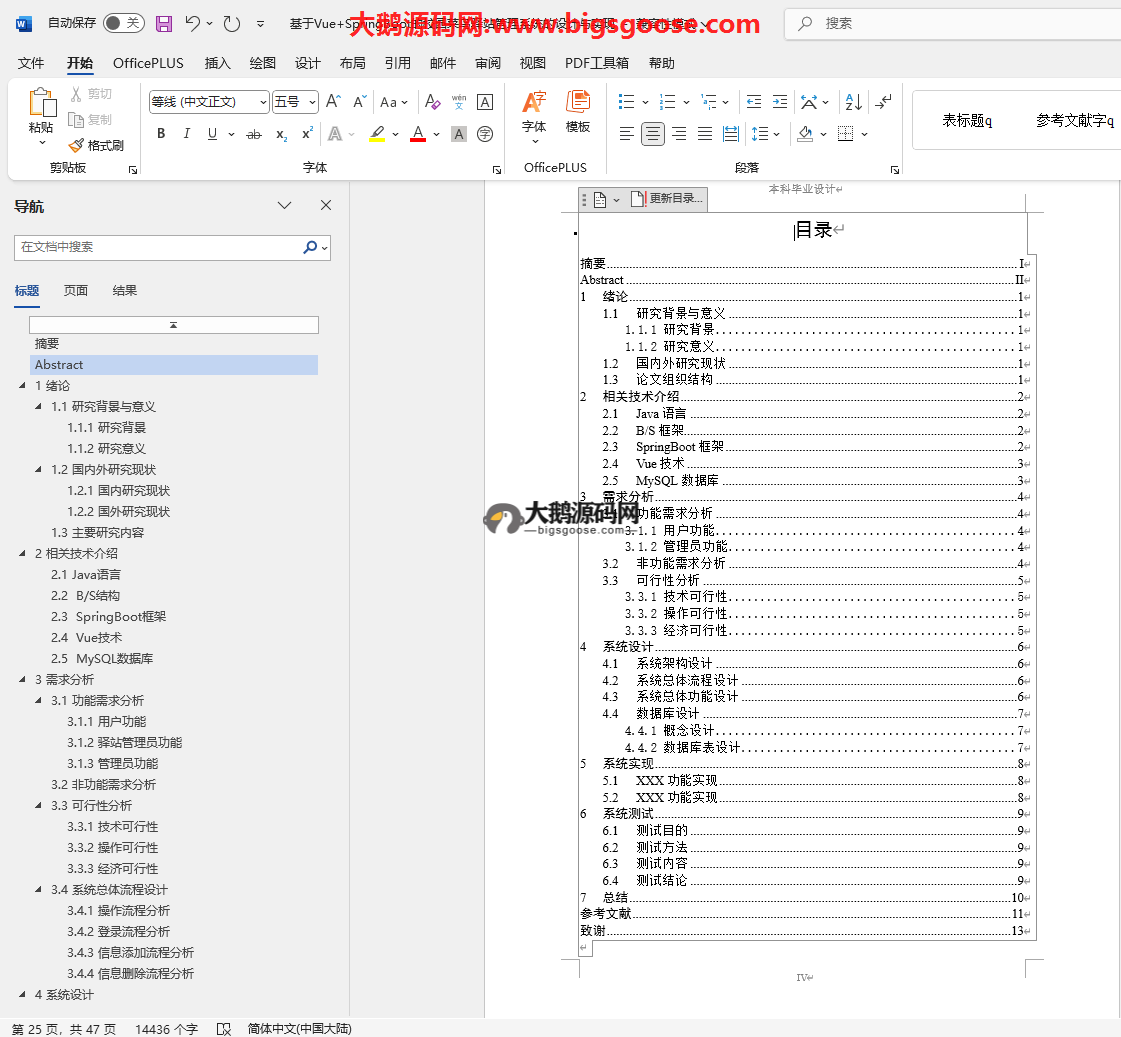
Task: Toggle subscript formatting
Action: [282, 134]
